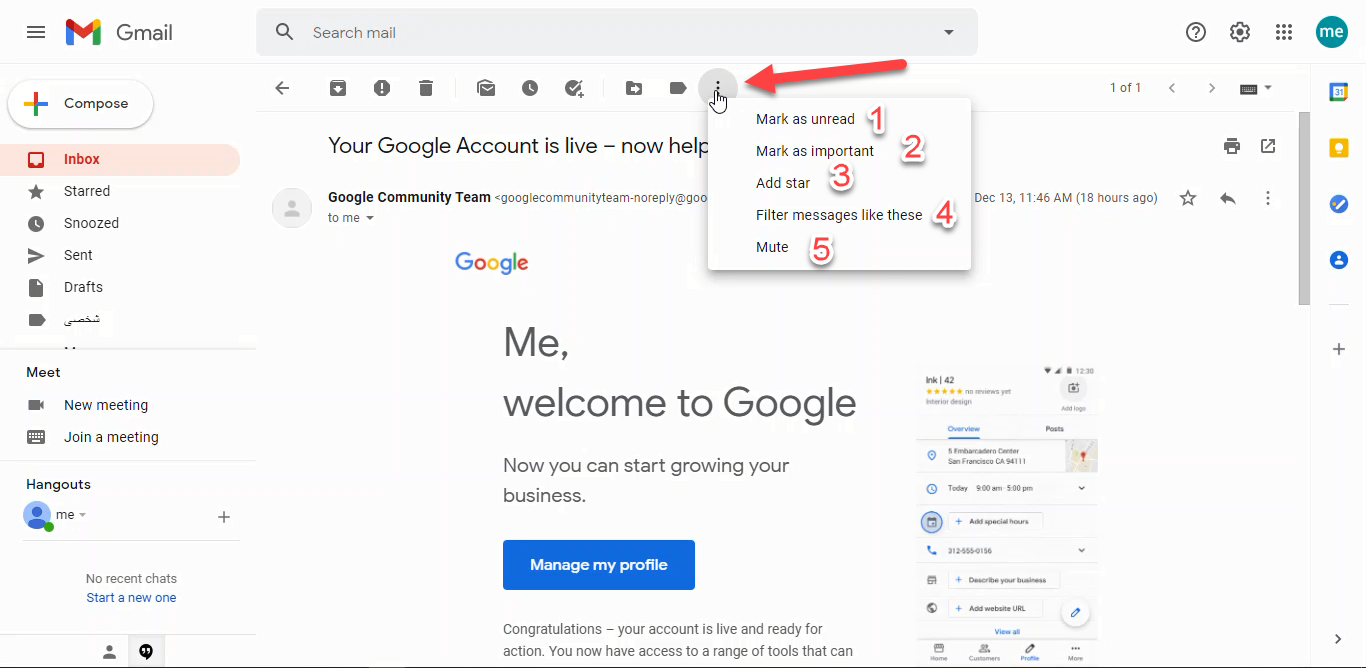Click the Google logo in email
Image resolution: width=1366 pixels, height=668 pixels.
(x=492, y=263)
